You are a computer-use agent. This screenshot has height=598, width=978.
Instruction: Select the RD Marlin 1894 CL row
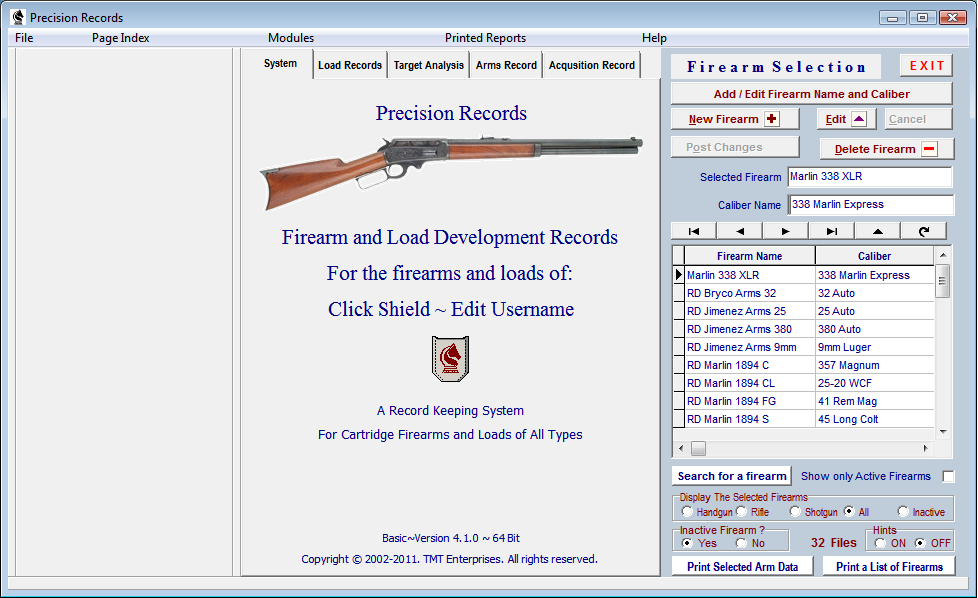pyautogui.click(x=803, y=383)
